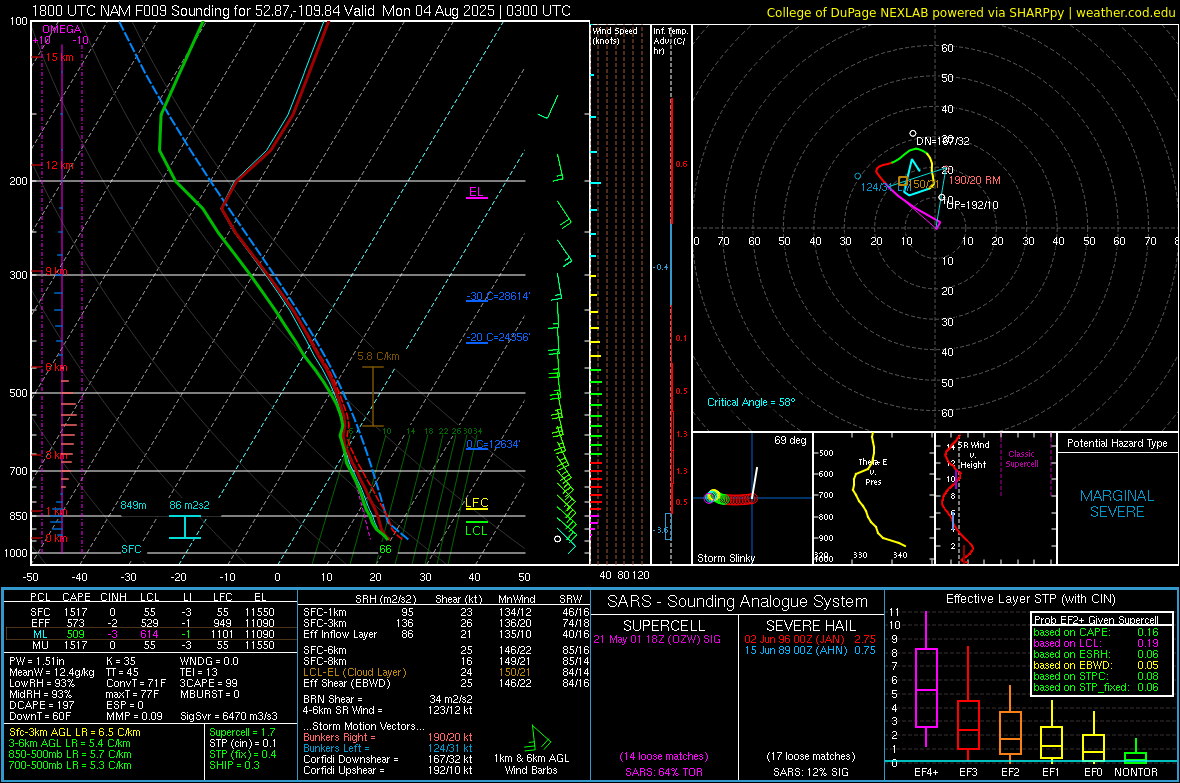Image resolution: width=1180 pixels, height=783 pixels.
Task: Click the yellow 'LFC' level marker
Action: click(x=476, y=503)
